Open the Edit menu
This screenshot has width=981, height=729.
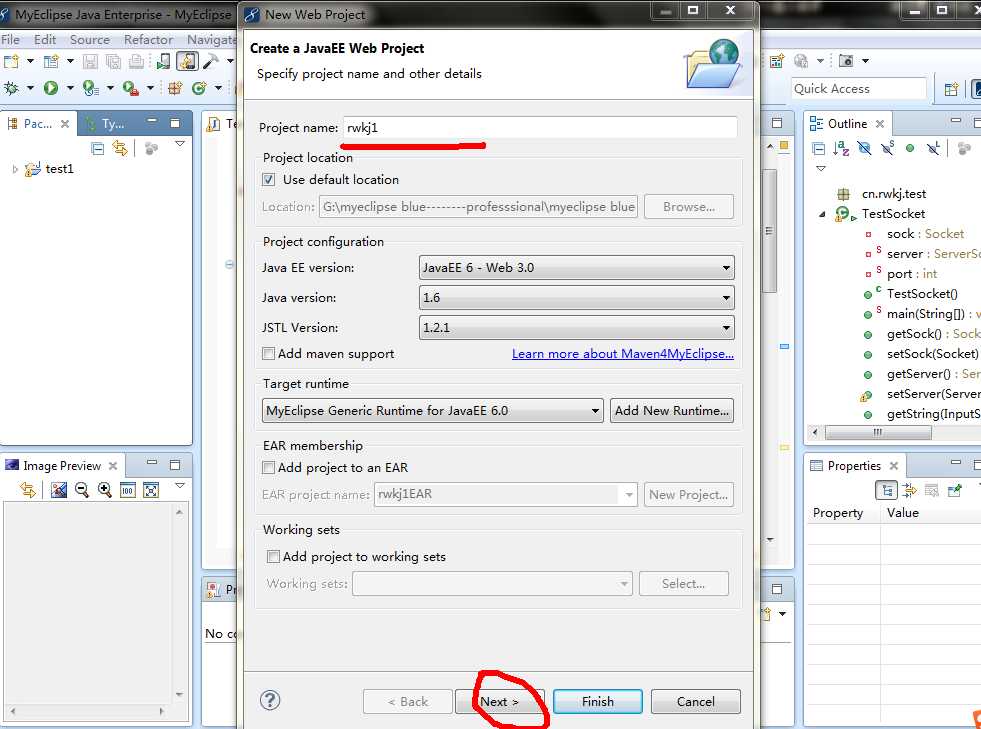pyautogui.click(x=45, y=39)
